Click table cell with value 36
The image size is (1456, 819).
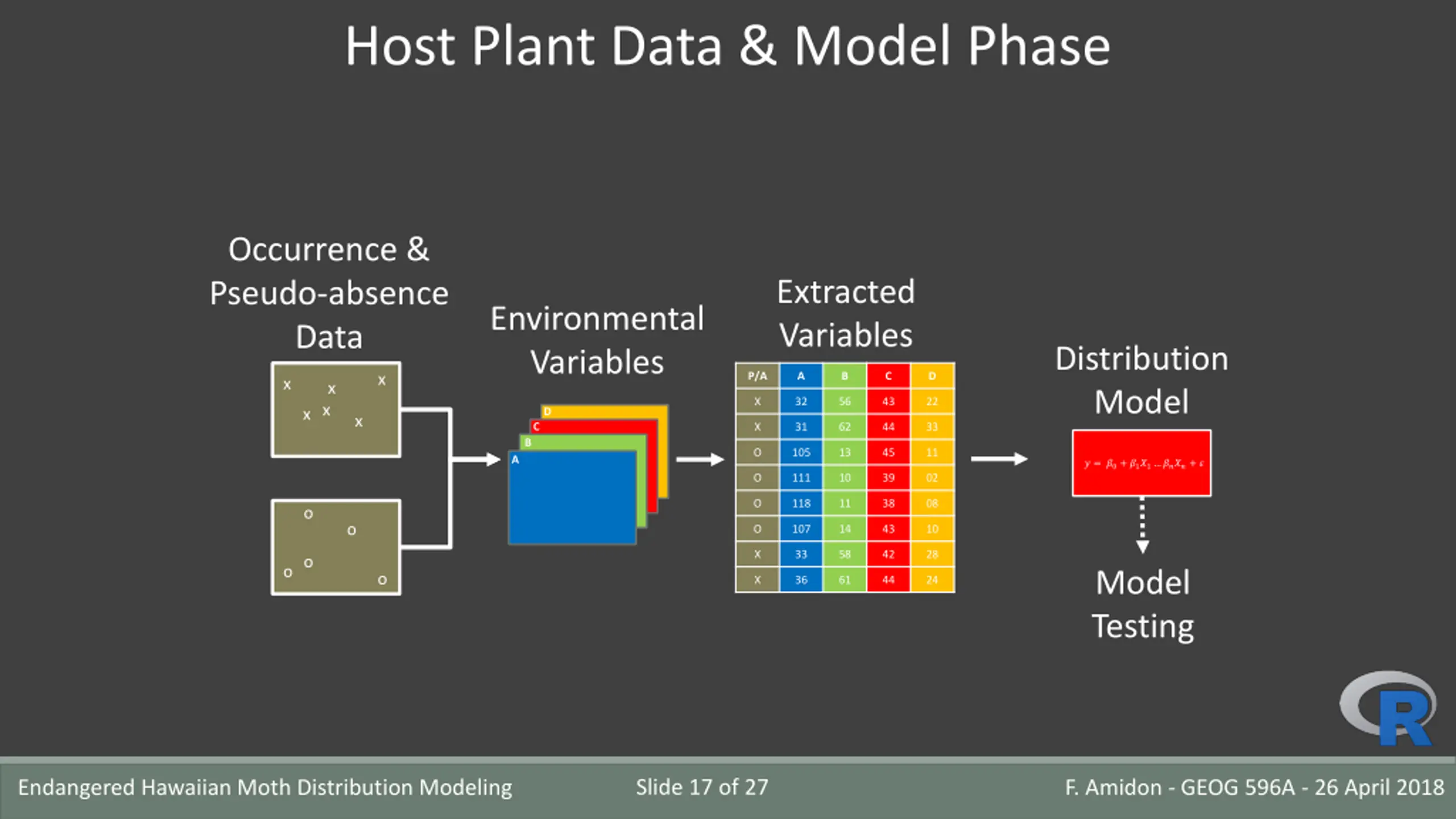pos(801,580)
